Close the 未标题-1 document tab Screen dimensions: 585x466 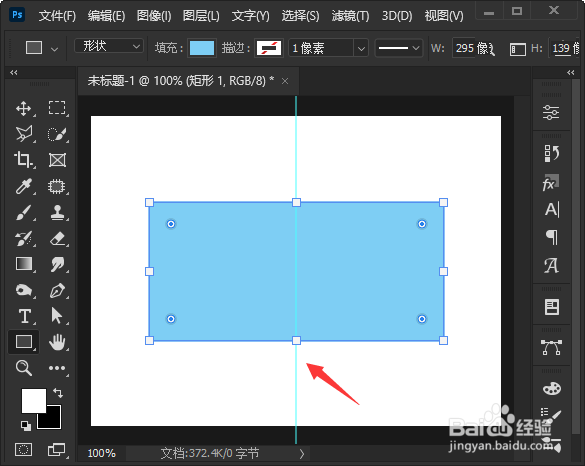click(x=285, y=81)
